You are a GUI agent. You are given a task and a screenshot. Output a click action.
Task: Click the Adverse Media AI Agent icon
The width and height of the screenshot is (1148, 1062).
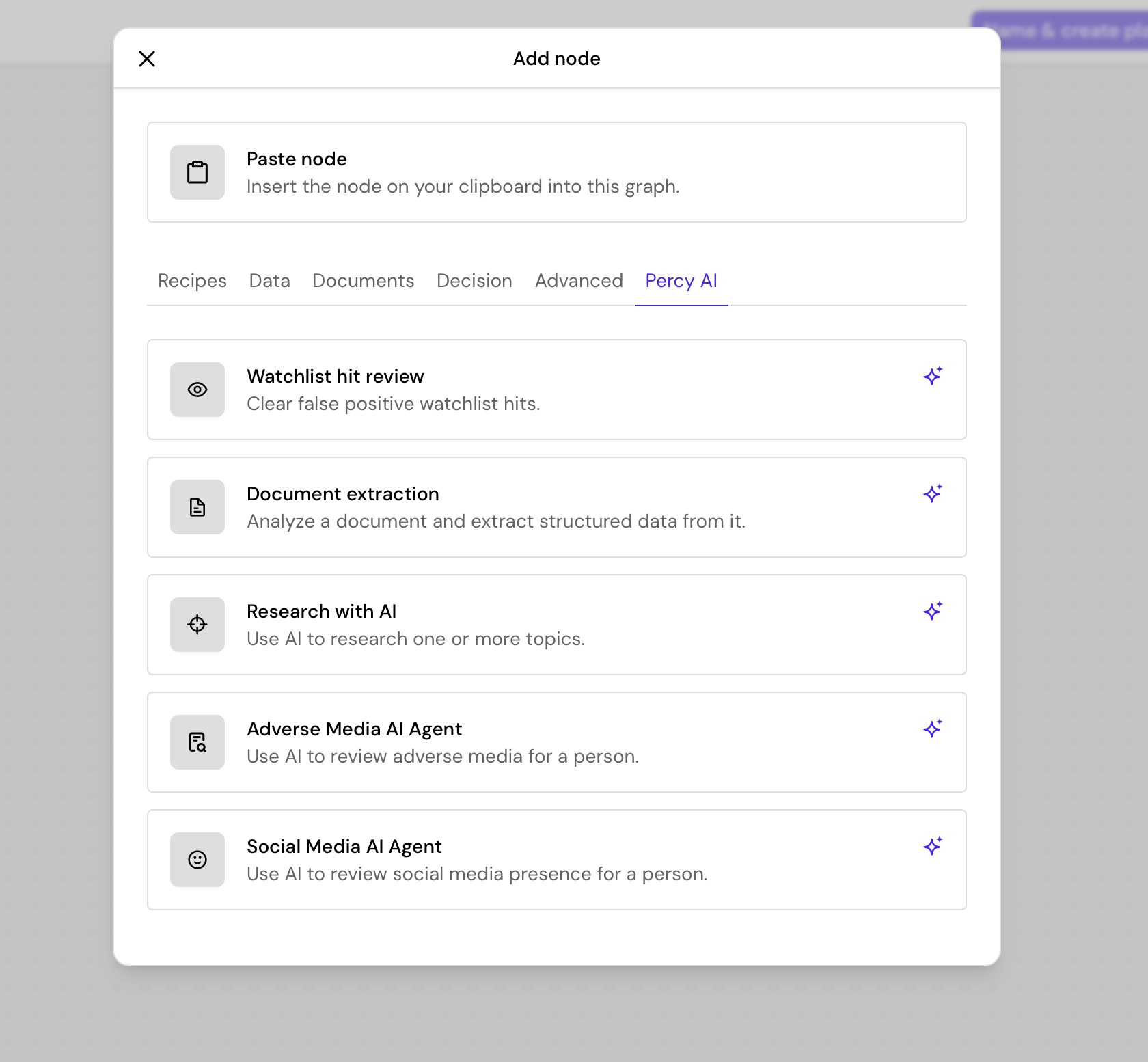pyautogui.click(x=197, y=742)
